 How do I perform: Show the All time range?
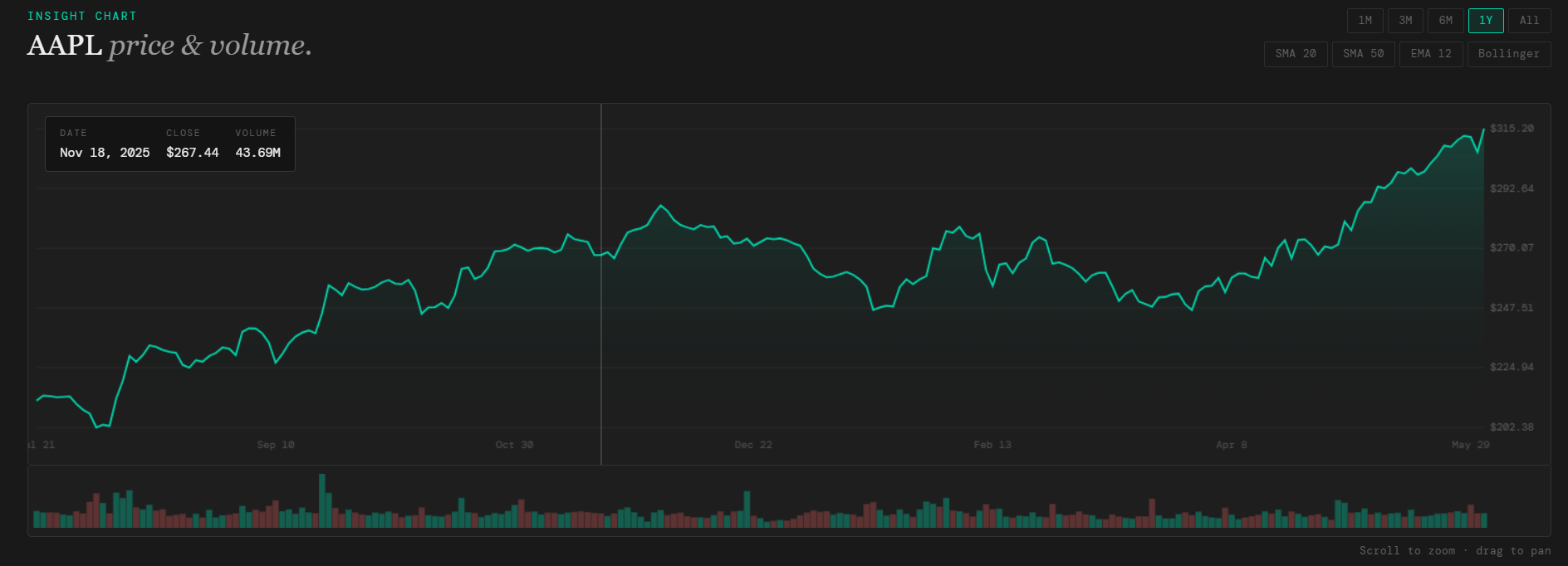(x=1530, y=20)
